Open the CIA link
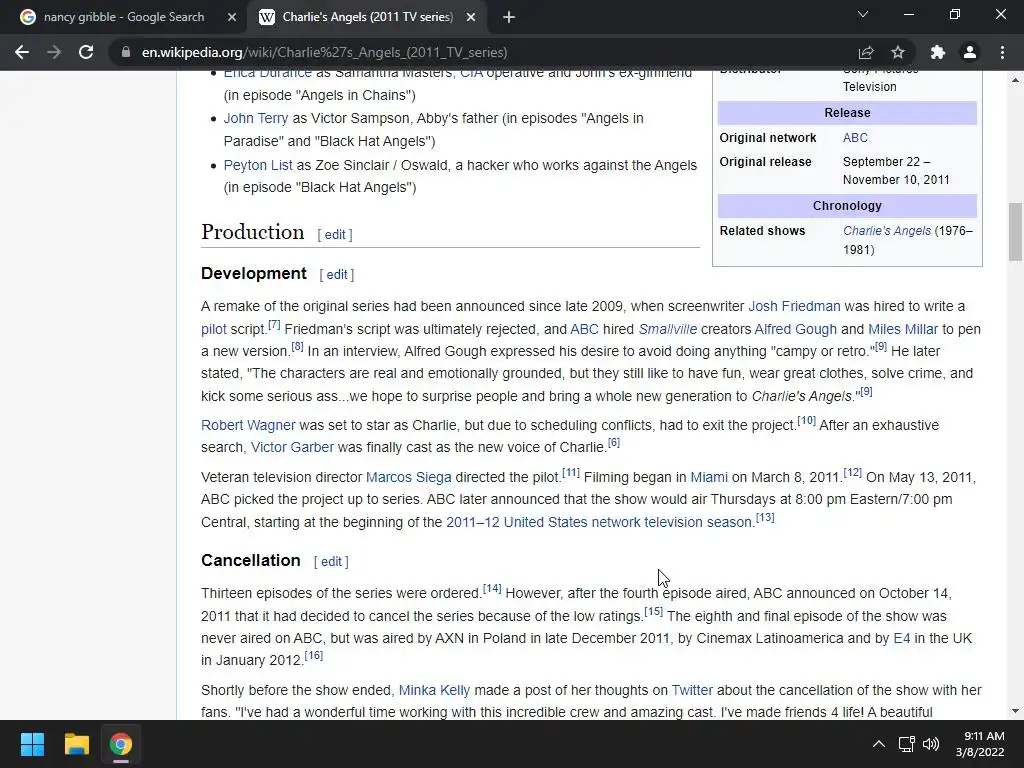1024x768 pixels. point(472,74)
